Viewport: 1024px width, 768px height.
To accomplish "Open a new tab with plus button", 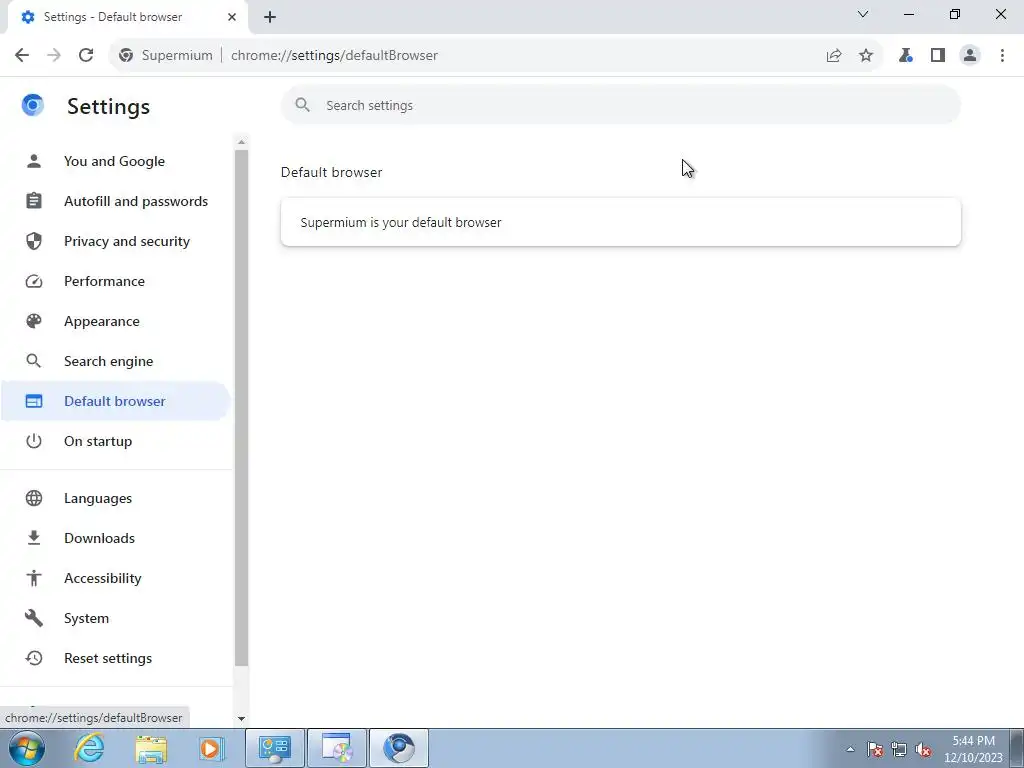I will (x=270, y=17).
